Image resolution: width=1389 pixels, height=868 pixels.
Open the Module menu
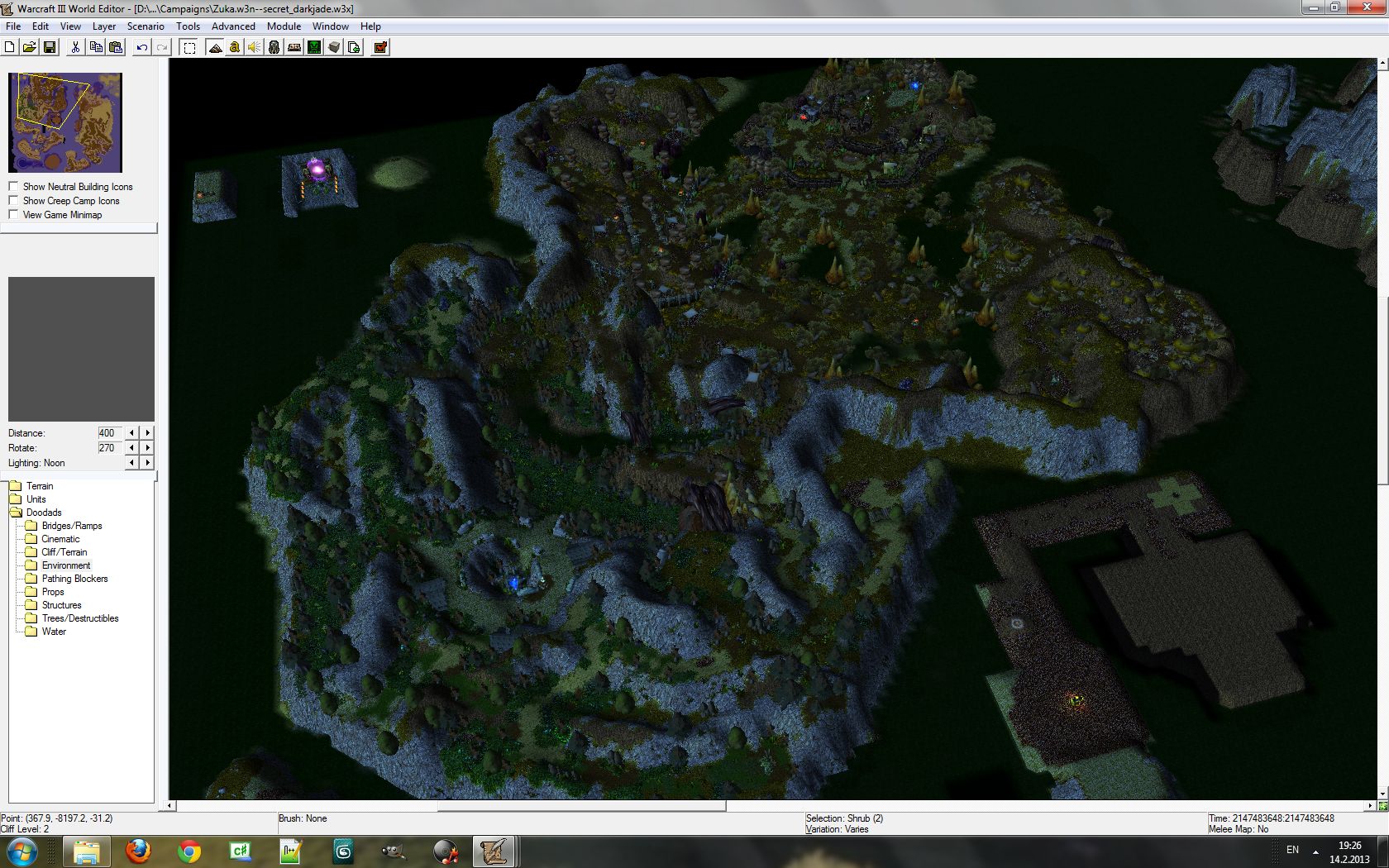284,26
